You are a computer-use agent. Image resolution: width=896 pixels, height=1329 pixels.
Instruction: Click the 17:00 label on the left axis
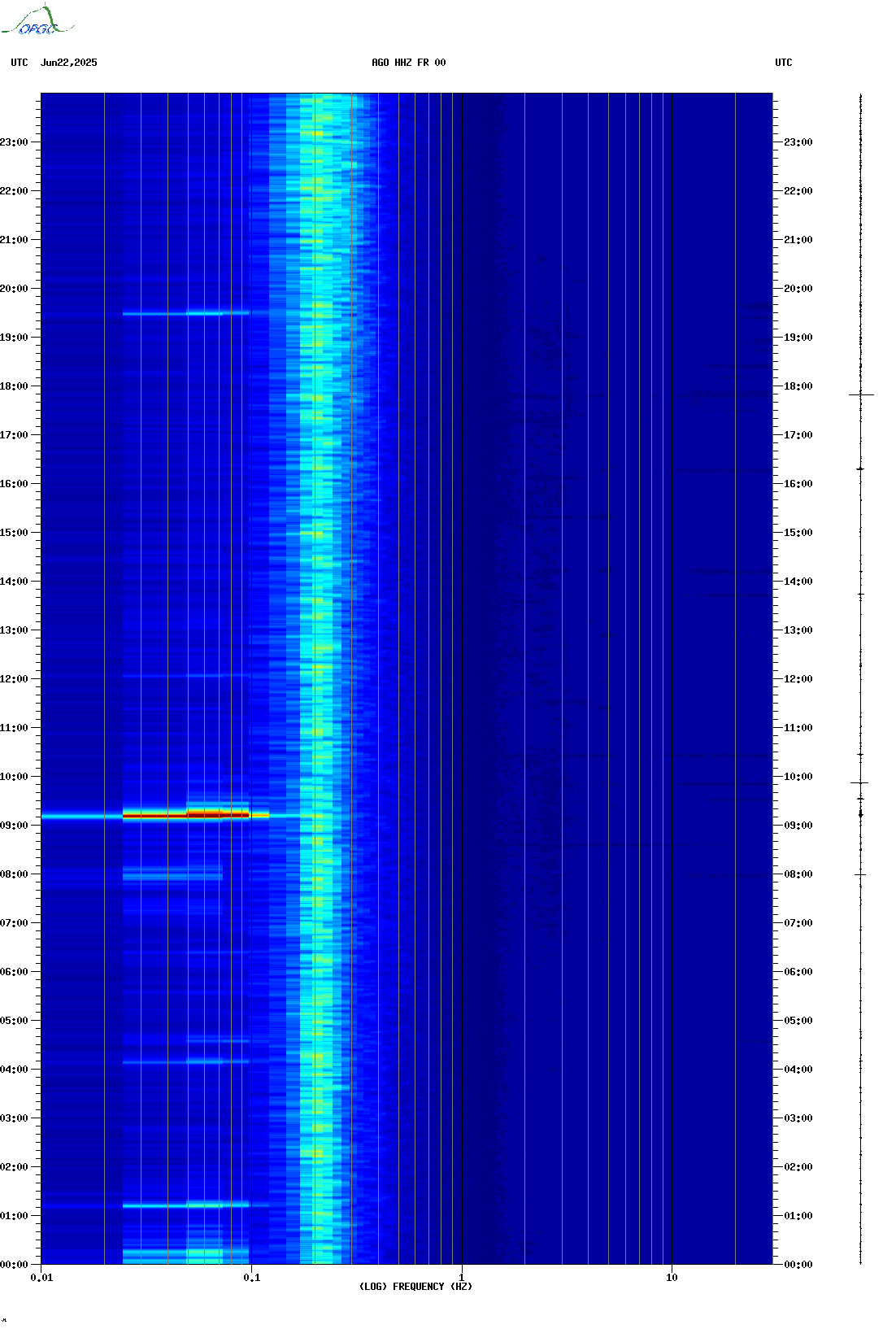14,435
